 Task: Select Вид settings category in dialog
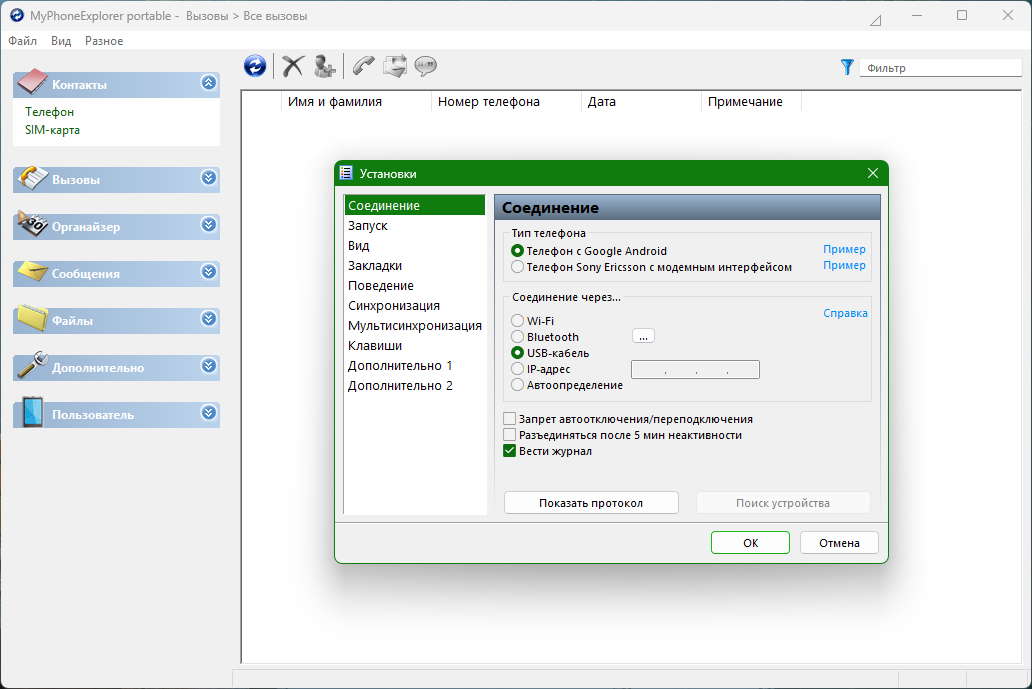[x=415, y=245]
